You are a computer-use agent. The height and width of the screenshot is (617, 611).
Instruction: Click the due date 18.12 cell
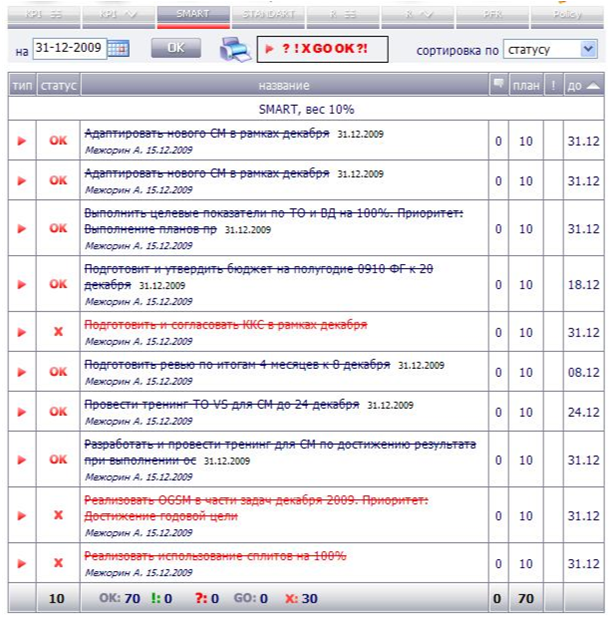pyautogui.click(x=583, y=284)
